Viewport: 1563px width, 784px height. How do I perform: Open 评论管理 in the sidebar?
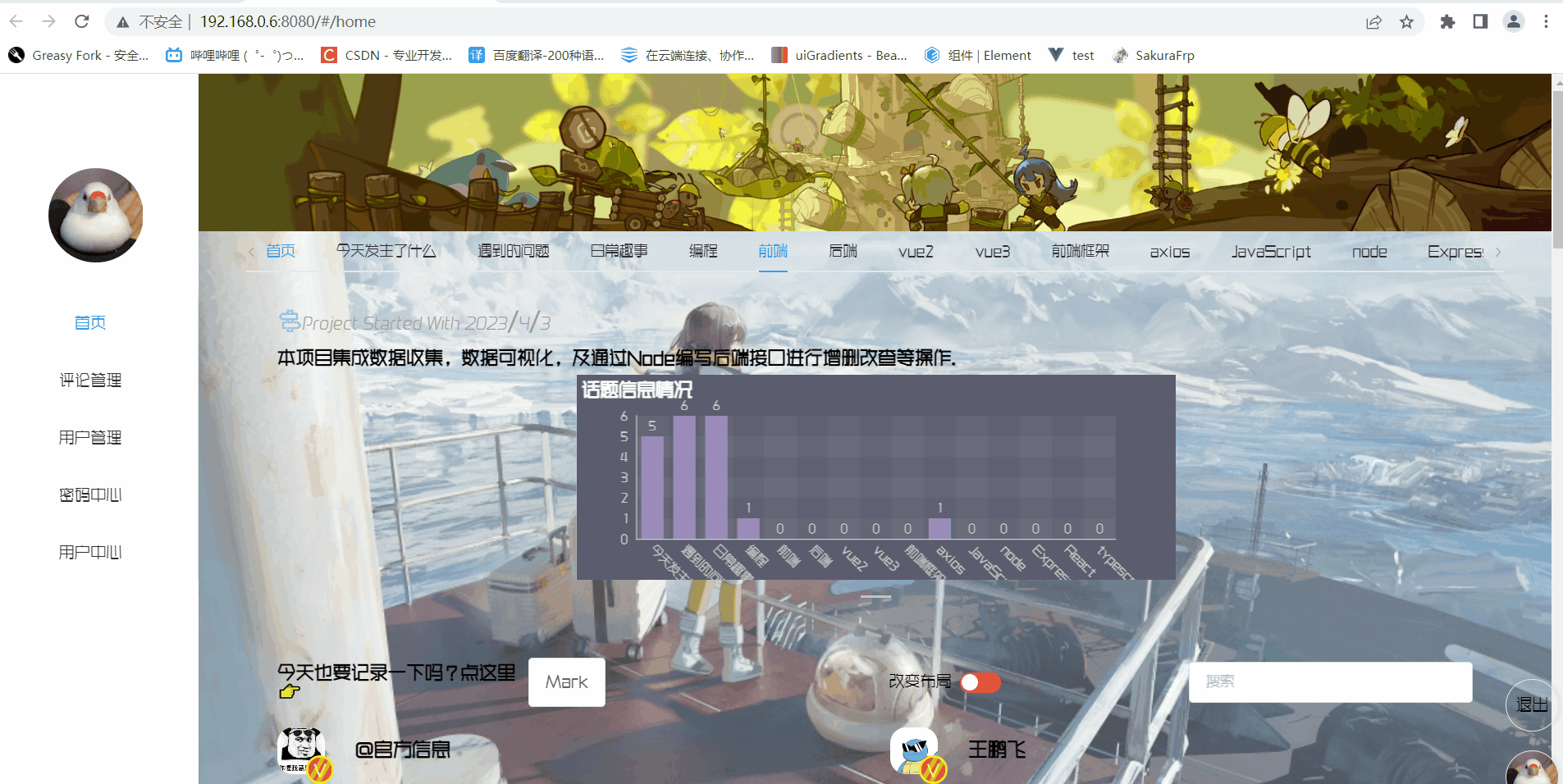90,380
